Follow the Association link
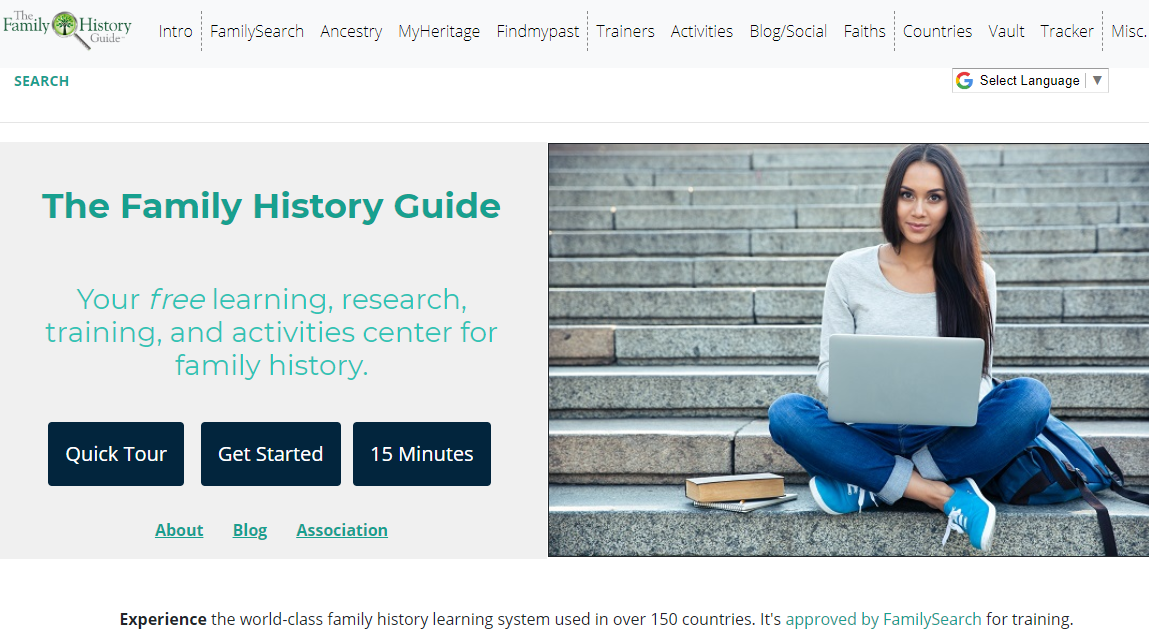 pos(342,530)
